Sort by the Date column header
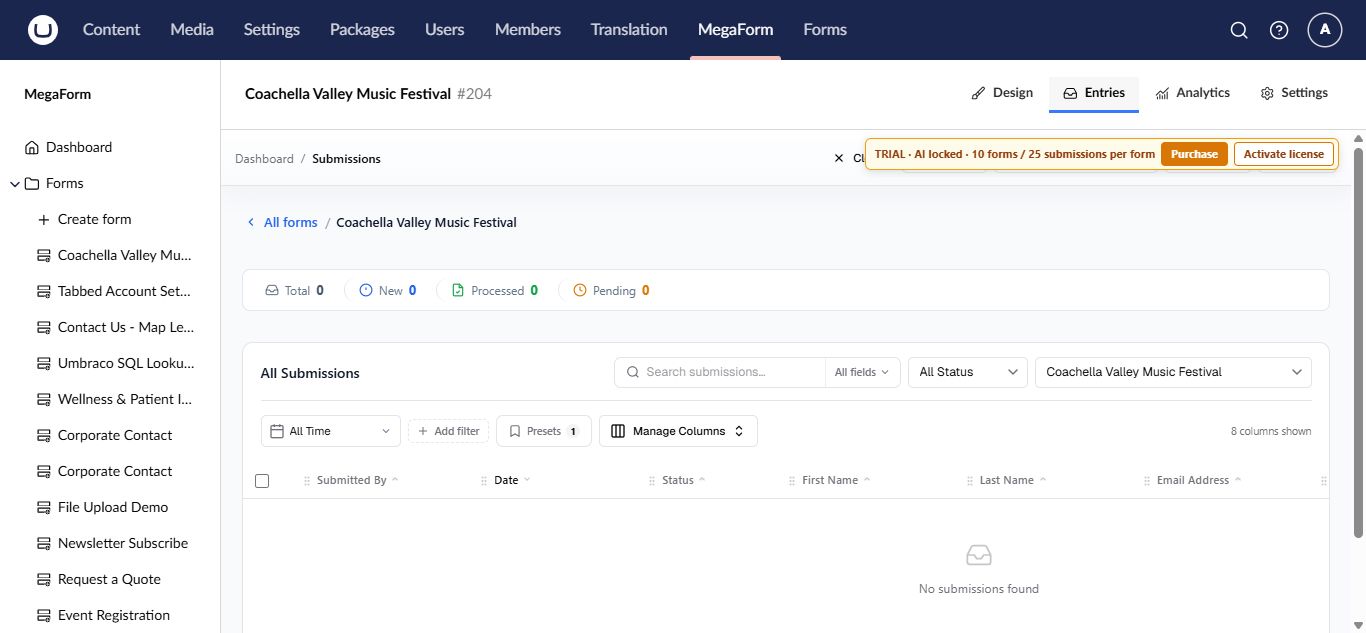This screenshot has height=633, width=1366. pyautogui.click(x=512, y=480)
